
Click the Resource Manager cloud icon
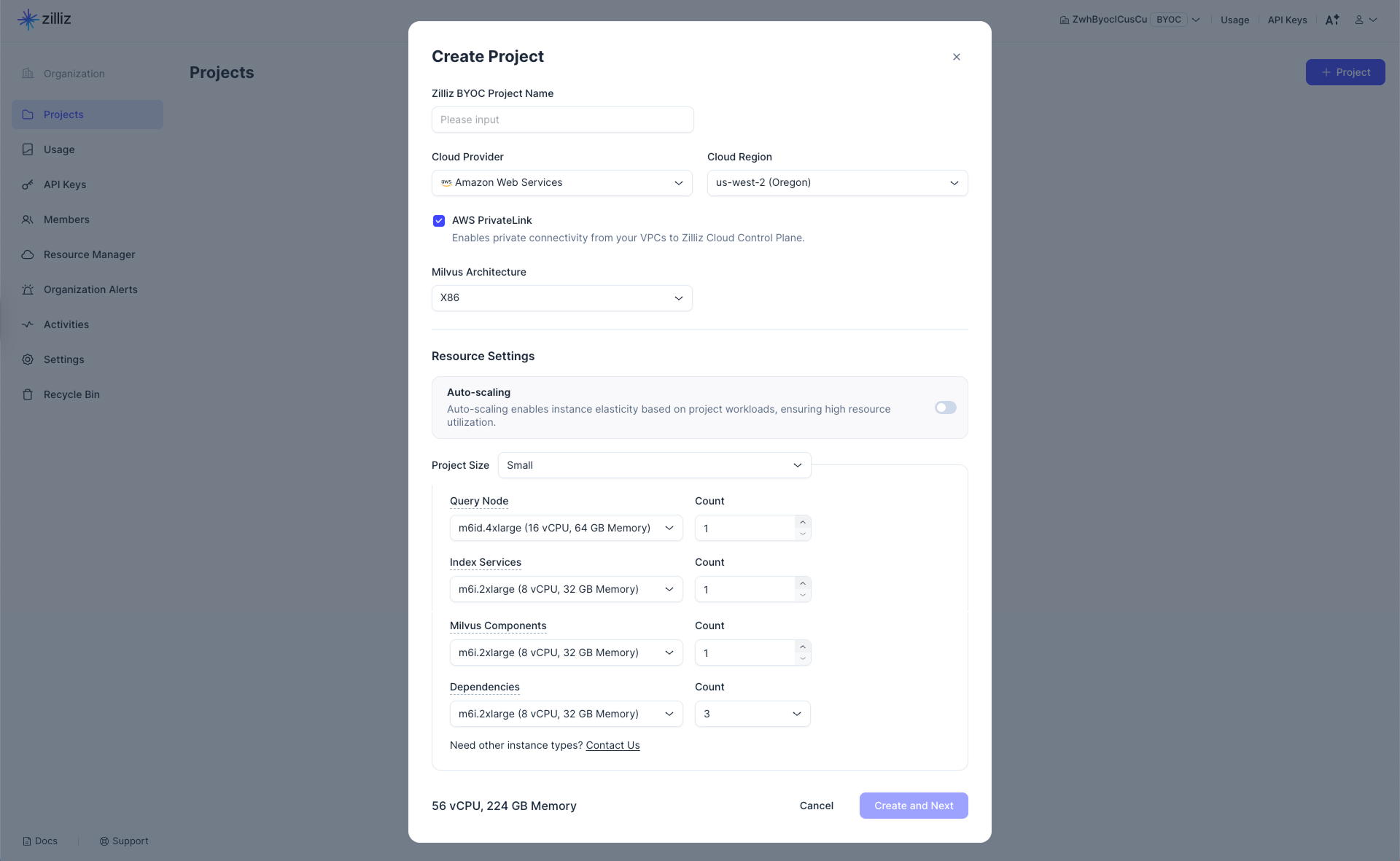coord(28,254)
